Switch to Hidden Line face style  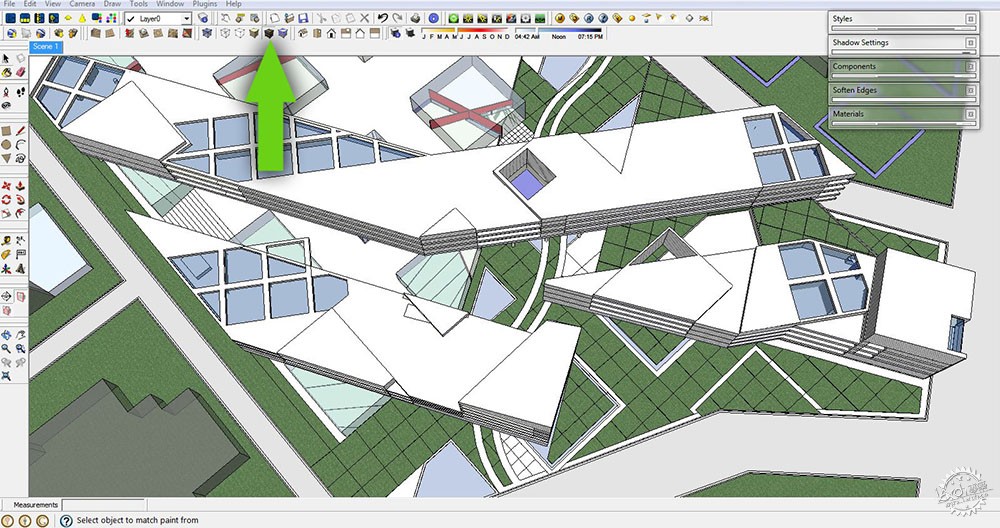(240, 33)
